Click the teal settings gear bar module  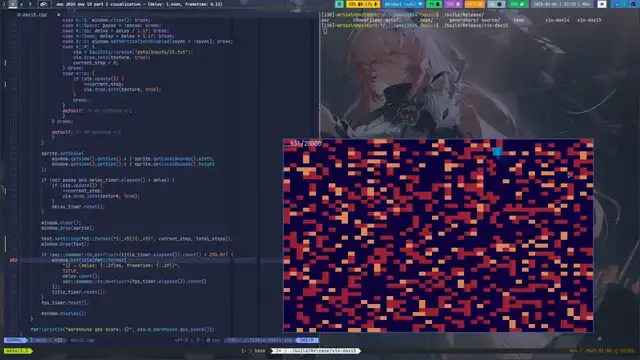[x=339, y=4]
